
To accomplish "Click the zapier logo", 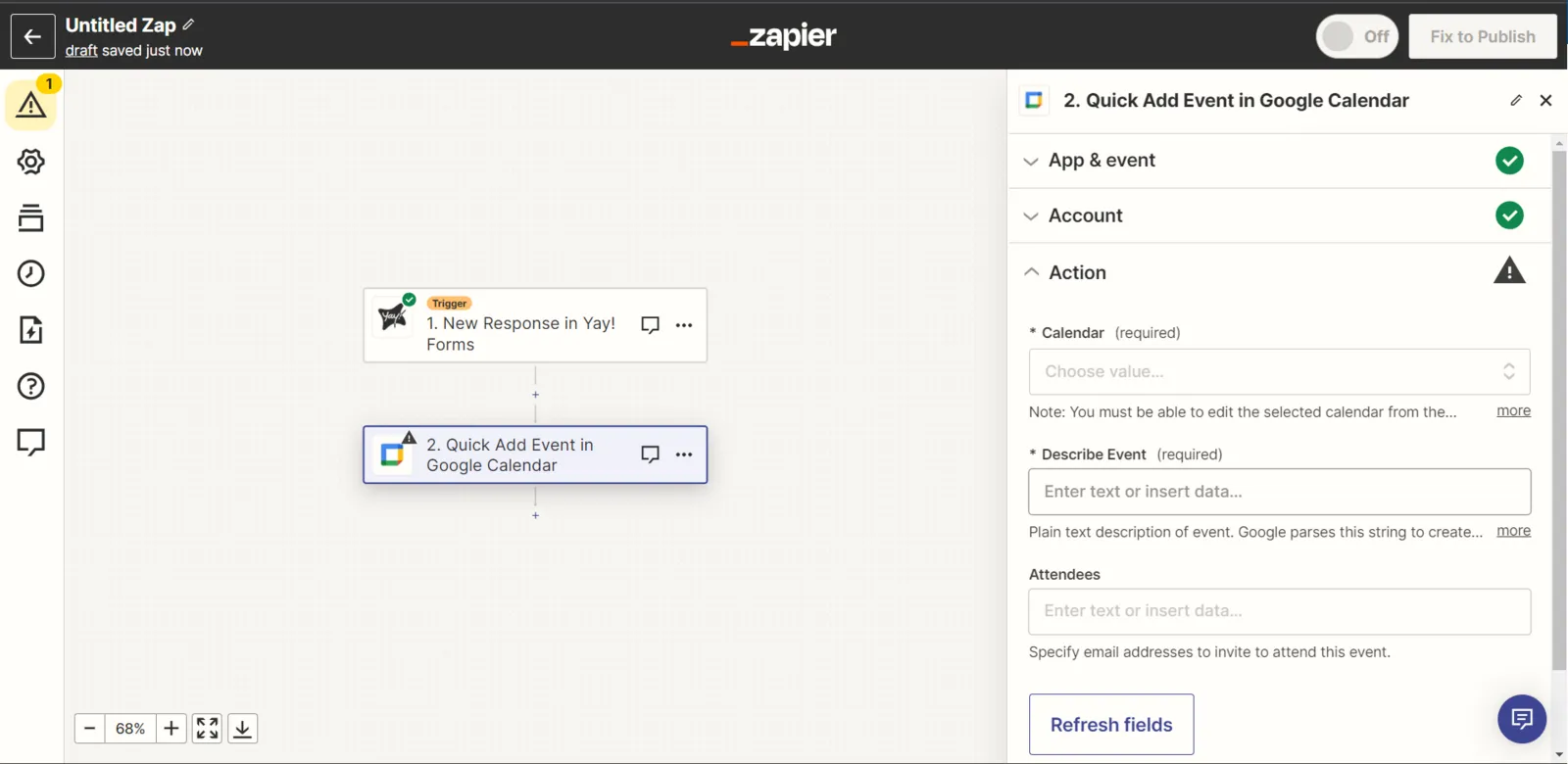I will pyautogui.click(x=784, y=36).
